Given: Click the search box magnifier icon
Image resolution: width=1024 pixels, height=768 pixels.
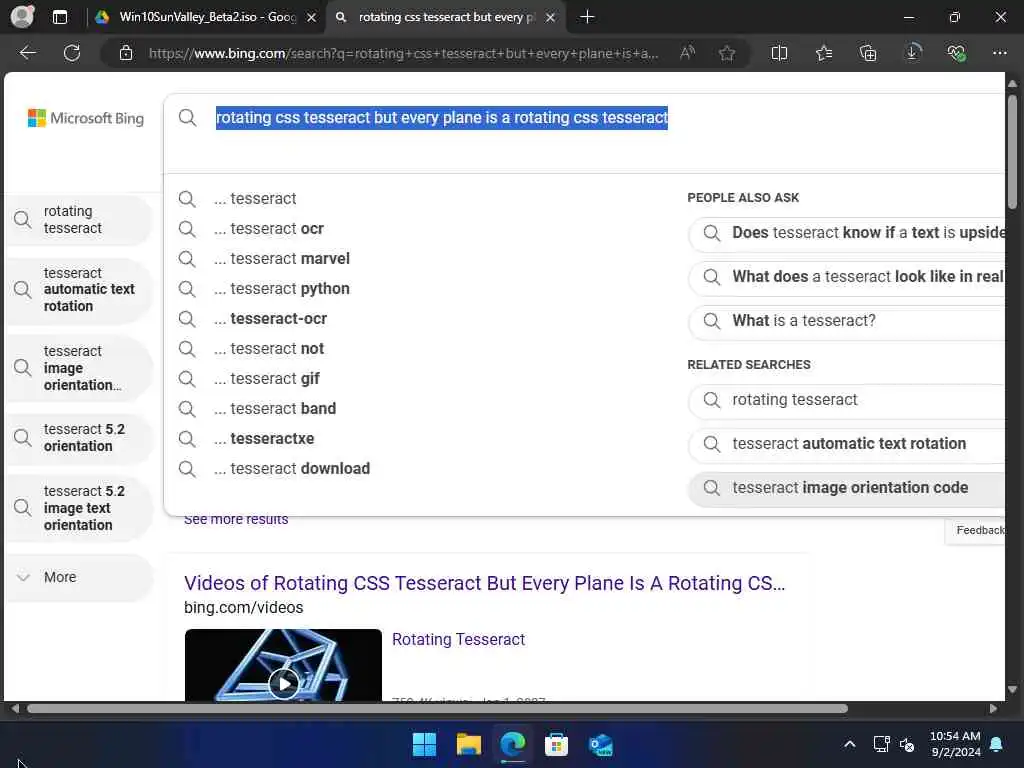Looking at the screenshot, I should click(x=187, y=118).
